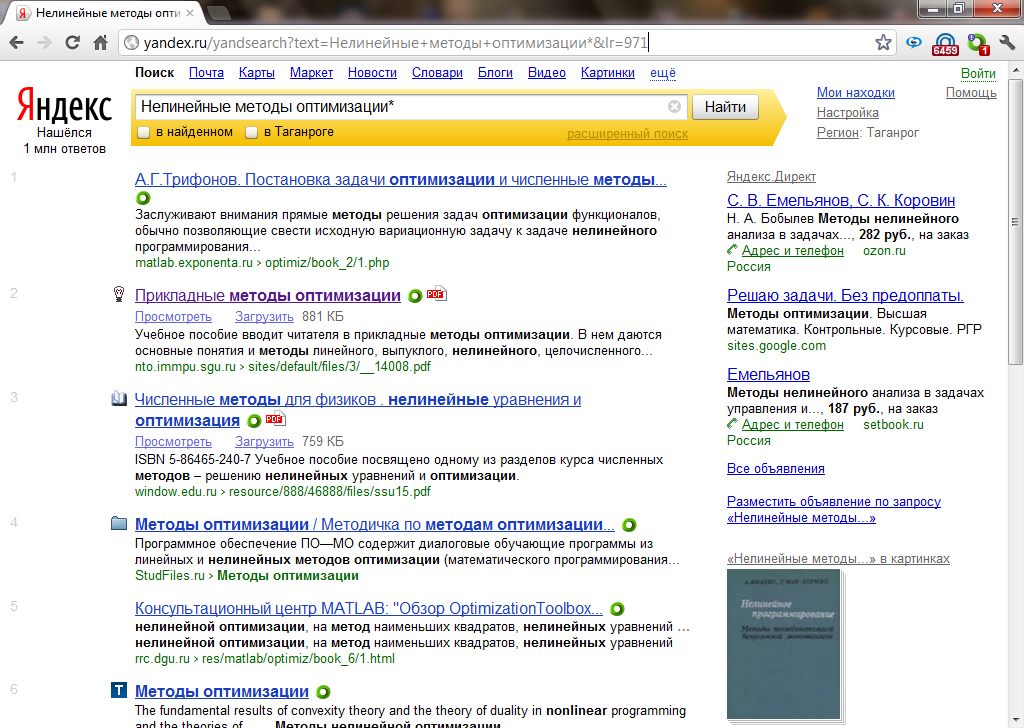Open Прикладные методы оптимизации result title
The height and width of the screenshot is (728, 1024).
tap(268, 296)
